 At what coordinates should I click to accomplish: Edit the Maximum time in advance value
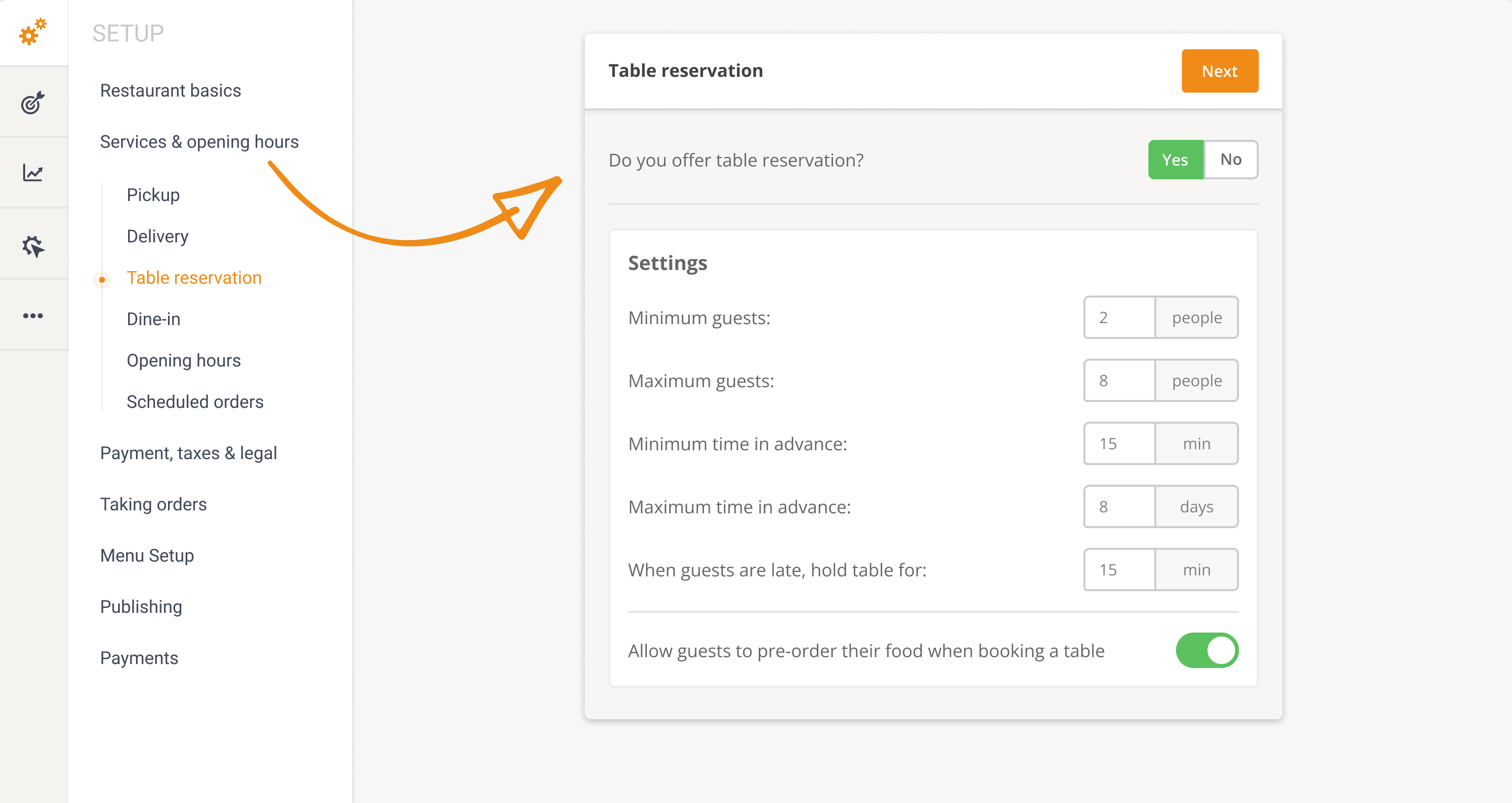(1119, 506)
